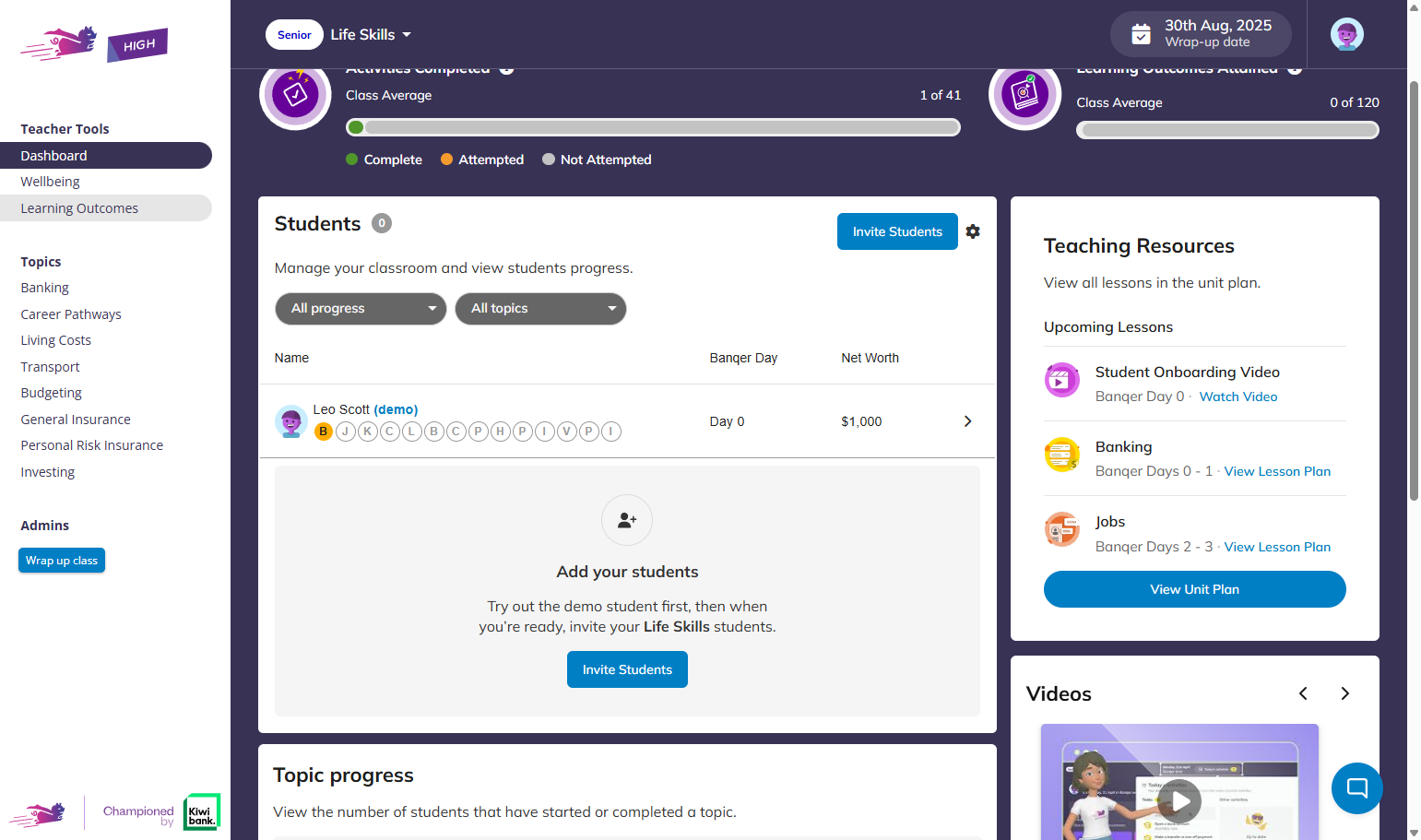Viewport: 1421px width, 840px height.
Task: Click the Jobs lesson icon
Action: click(1061, 529)
